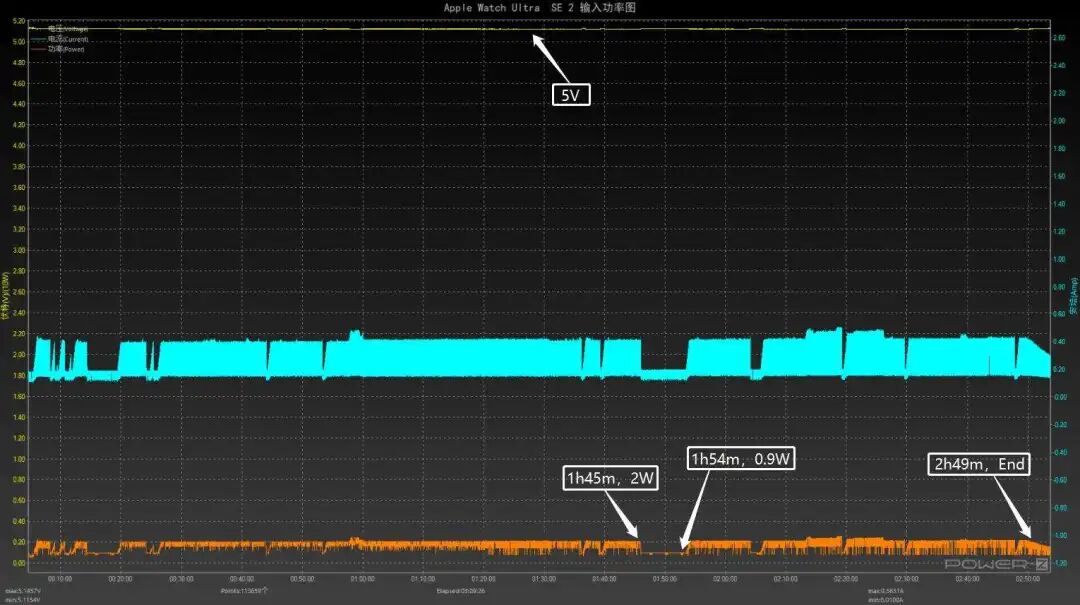Screen dimensions: 1080x605
Task: Click the 1.00 value on left voltage axis
Action: click(19, 459)
